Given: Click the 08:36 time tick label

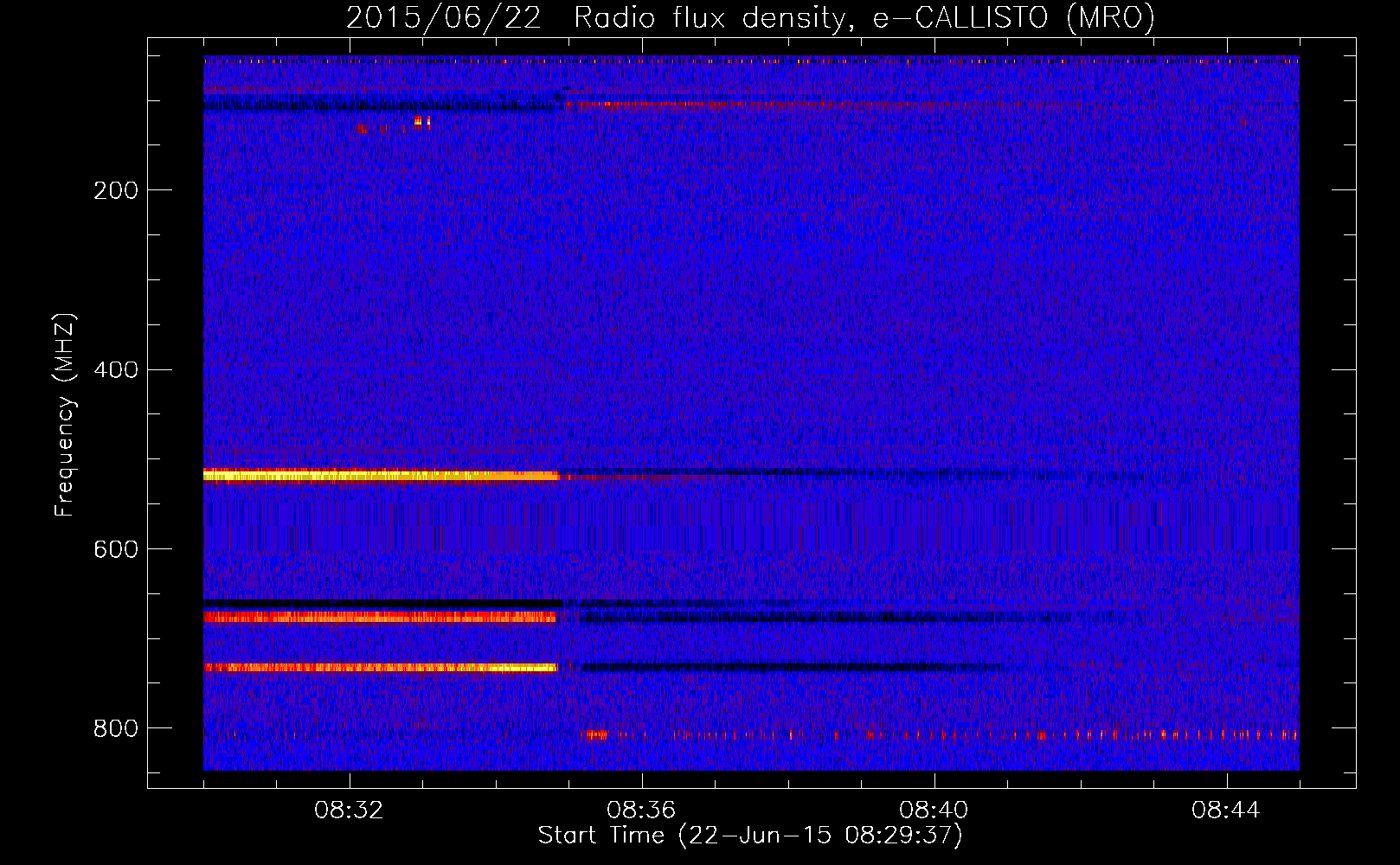Looking at the screenshot, I should click(641, 811).
